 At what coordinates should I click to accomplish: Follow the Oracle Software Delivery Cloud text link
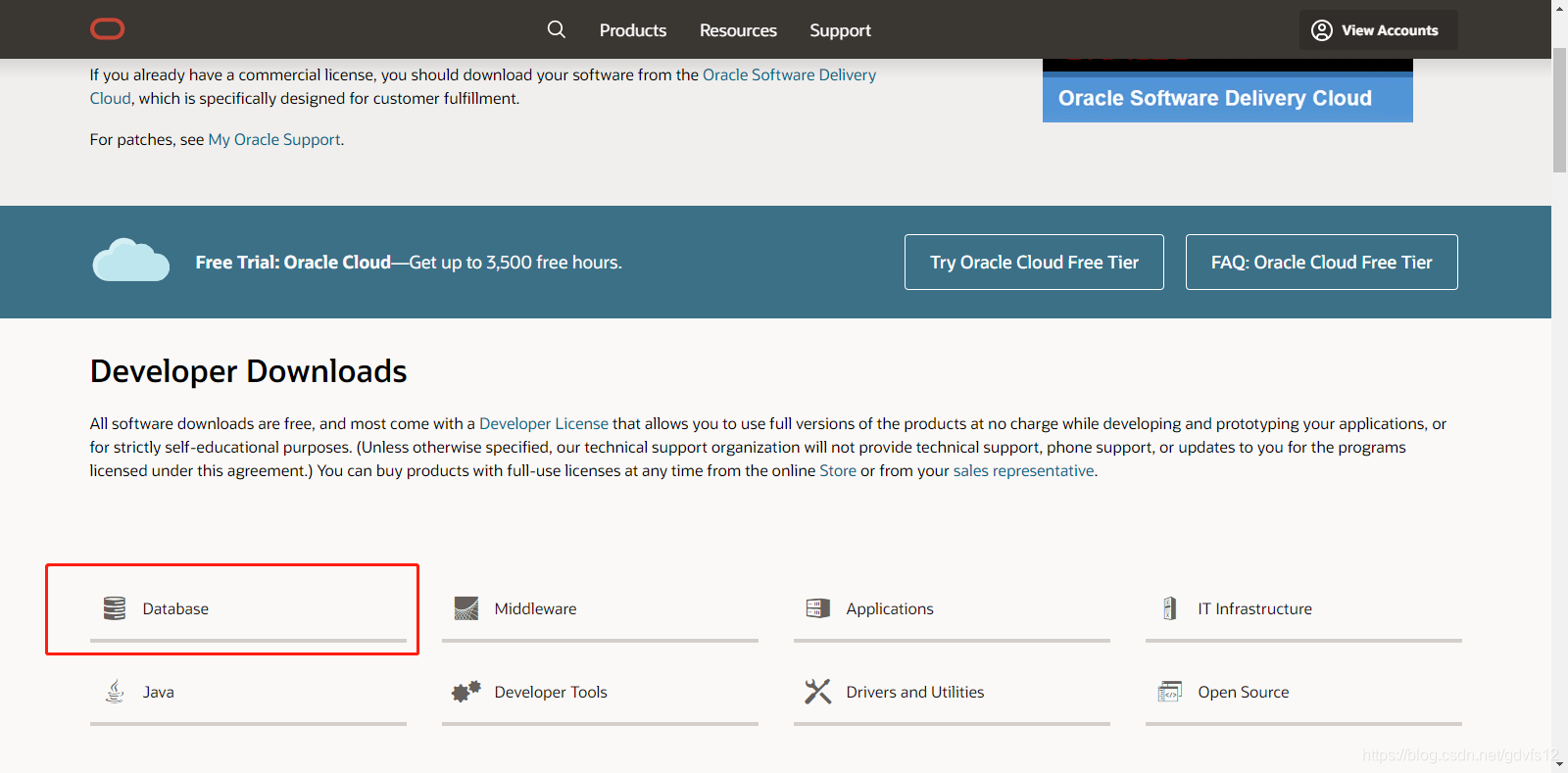[789, 74]
